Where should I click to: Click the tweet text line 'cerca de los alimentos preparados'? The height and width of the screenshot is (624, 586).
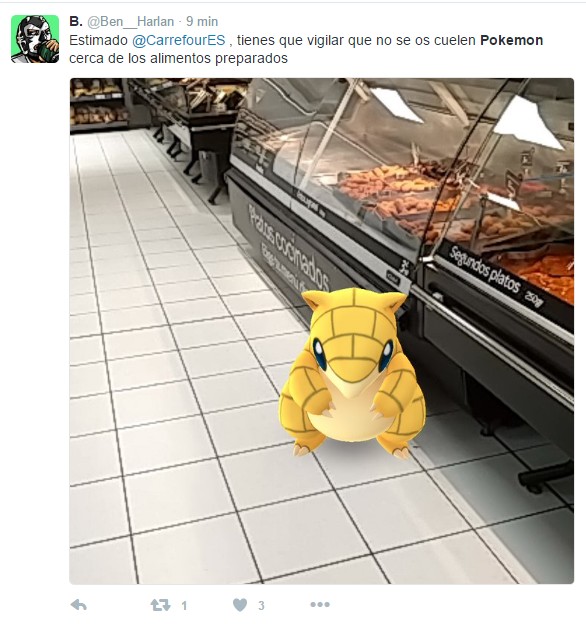click(178, 58)
